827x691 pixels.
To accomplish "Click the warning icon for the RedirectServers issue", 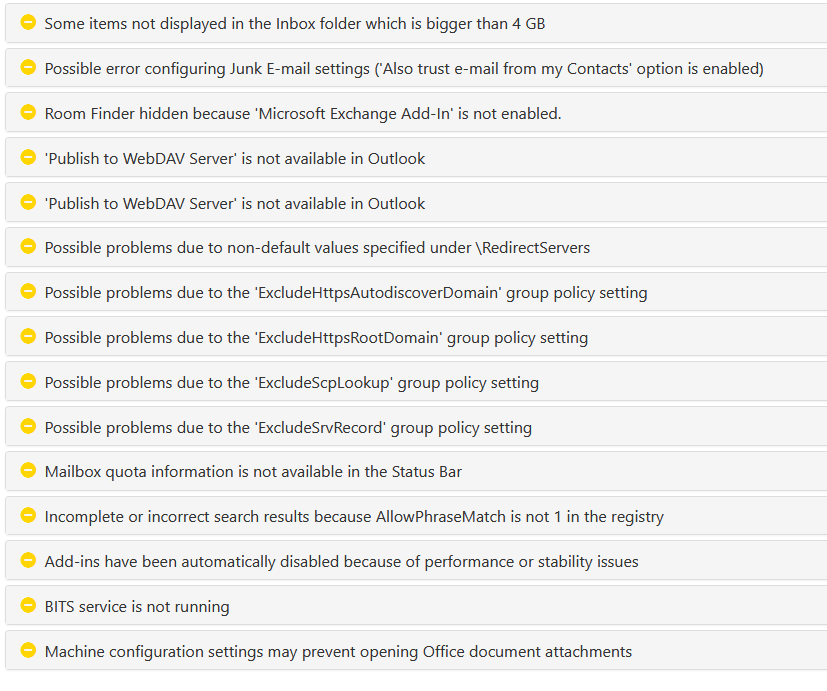I will pos(27,247).
